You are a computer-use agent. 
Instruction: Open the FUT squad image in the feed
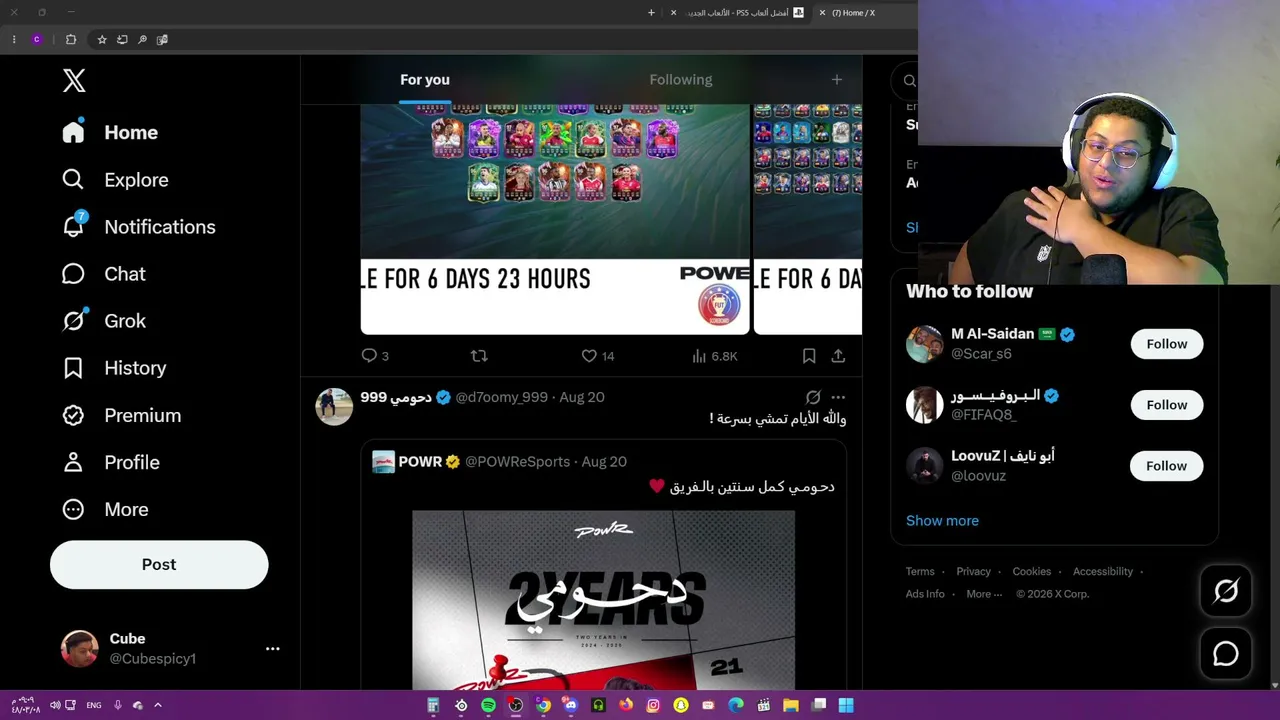555,219
